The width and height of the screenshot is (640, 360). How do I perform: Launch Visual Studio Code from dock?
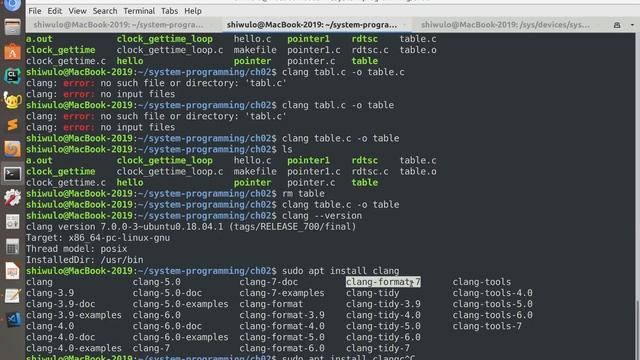pos(12,319)
